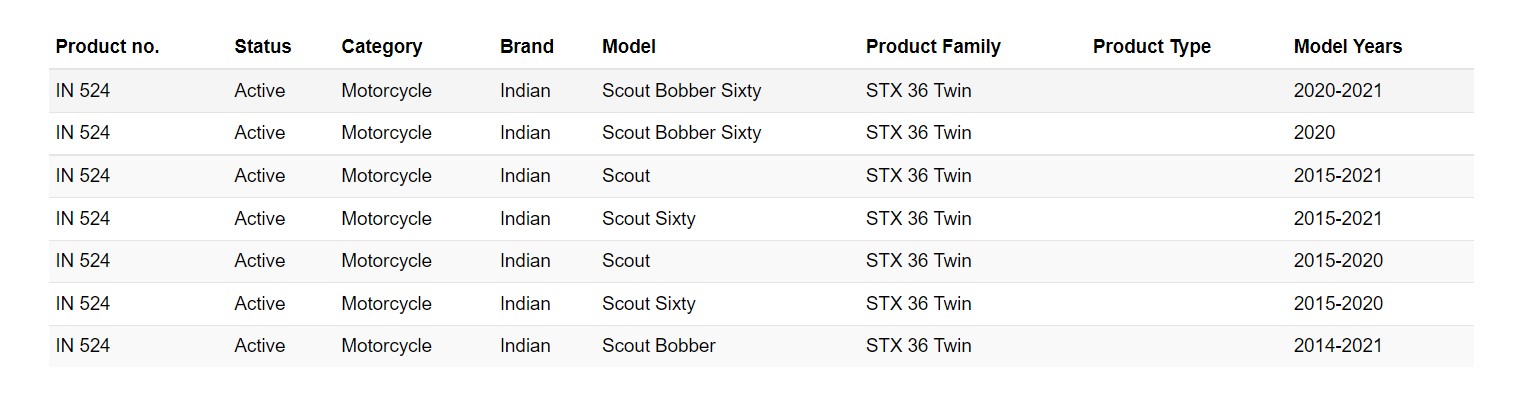
Task: Click the Product no. column header
Action: (x=107, y=47)
